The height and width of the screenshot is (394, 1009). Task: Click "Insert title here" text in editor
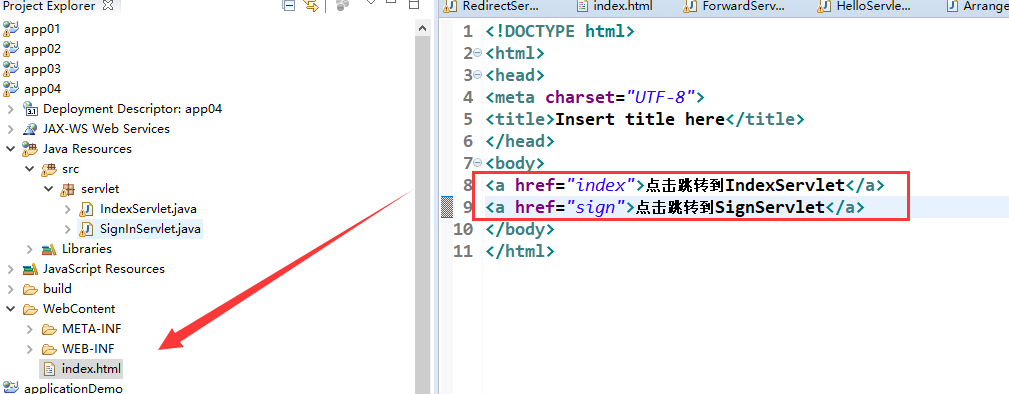coord(640,119)
